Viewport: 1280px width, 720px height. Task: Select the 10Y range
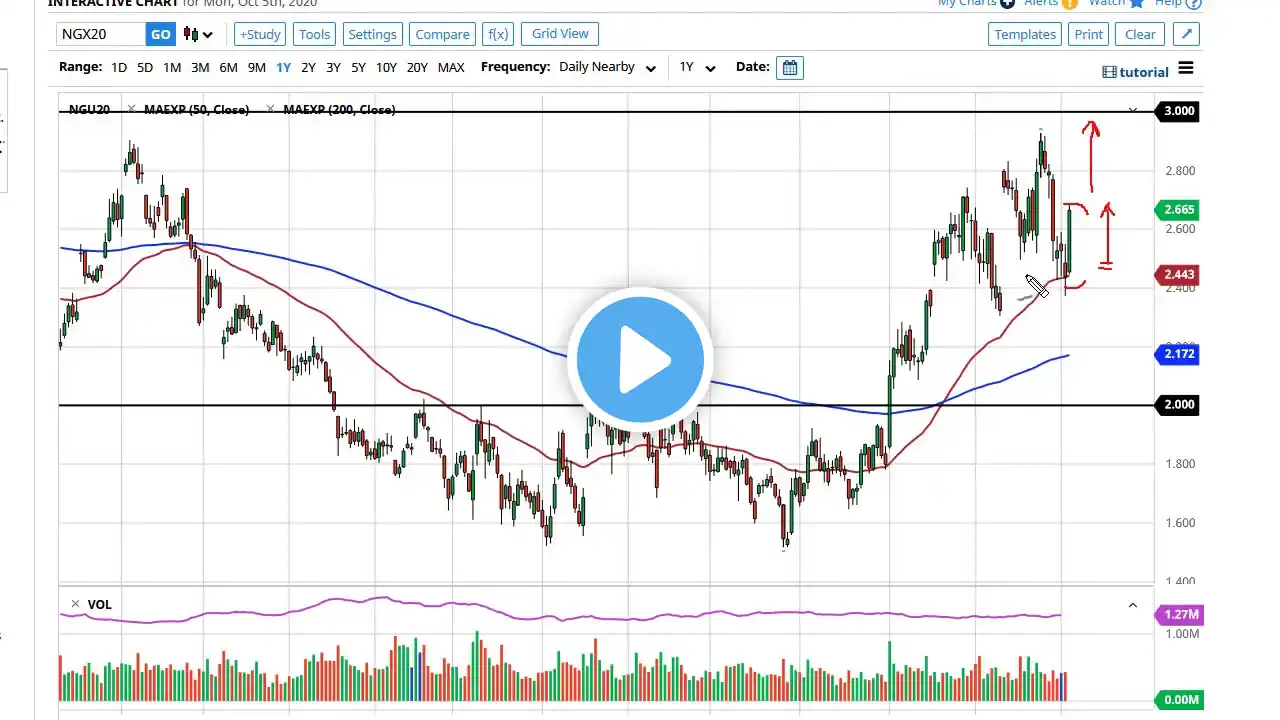386,67
